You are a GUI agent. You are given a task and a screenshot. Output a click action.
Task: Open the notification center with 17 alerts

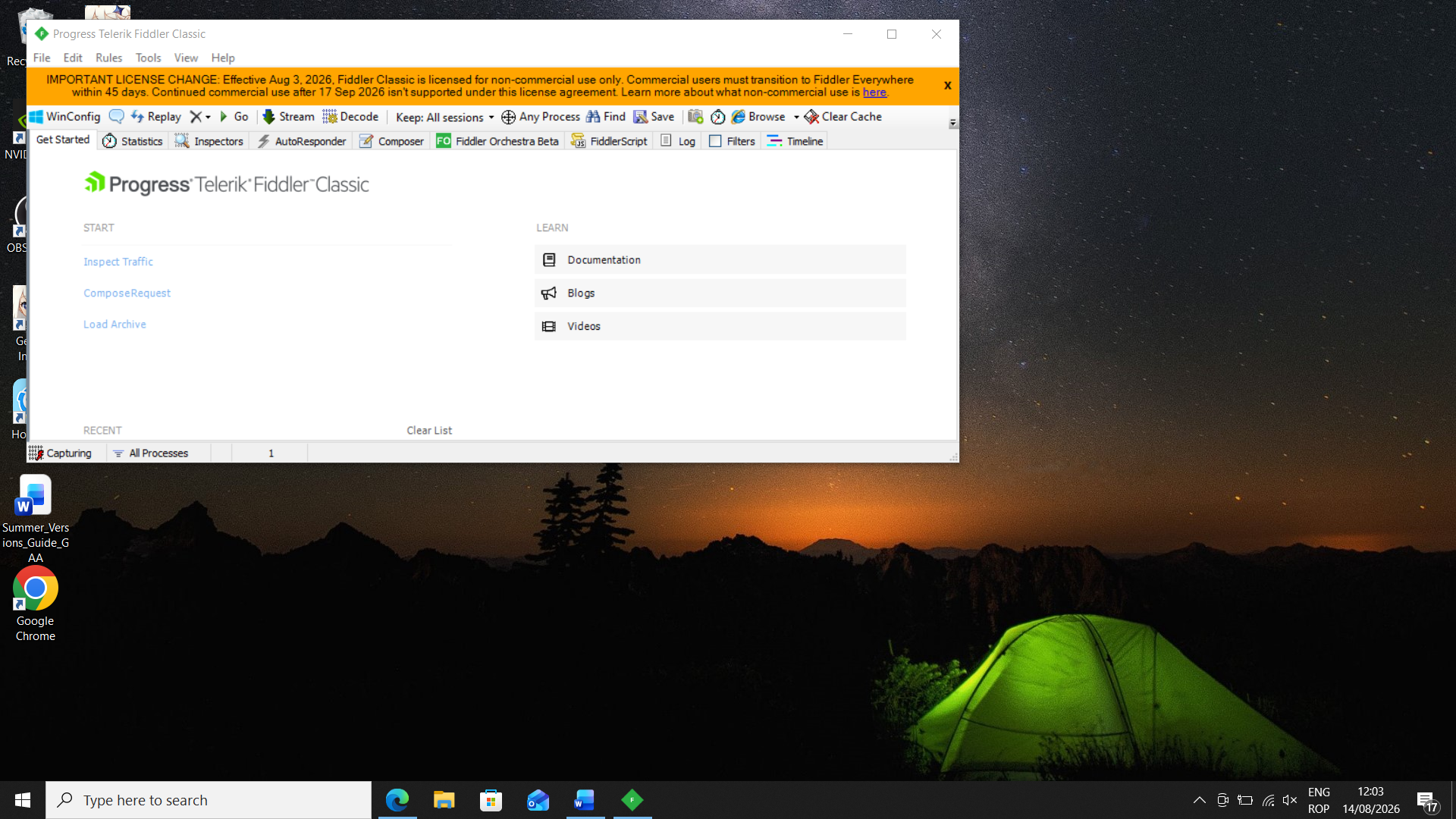pos(1427,801)
